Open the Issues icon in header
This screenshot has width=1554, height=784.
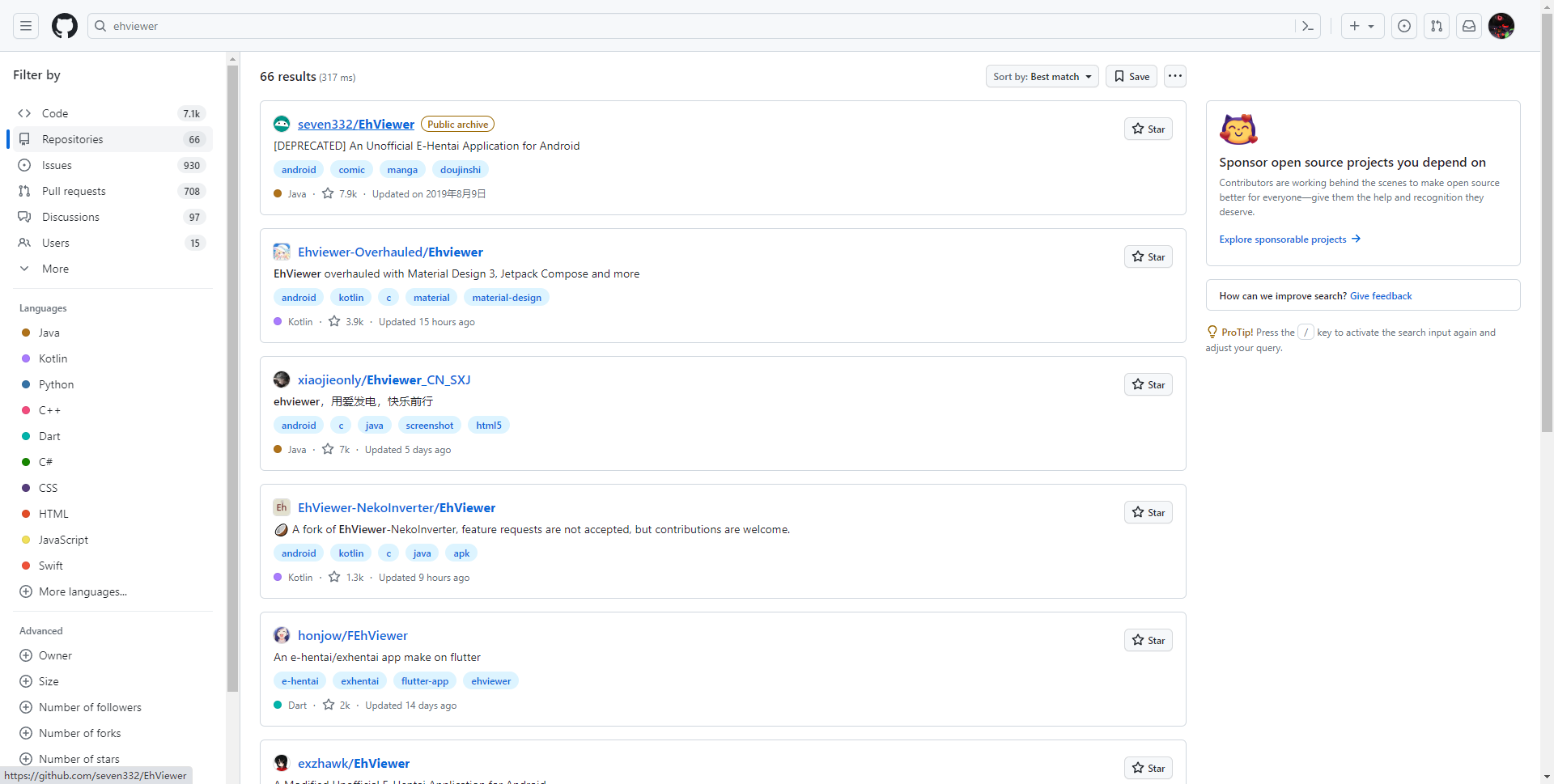[1404, 26]
